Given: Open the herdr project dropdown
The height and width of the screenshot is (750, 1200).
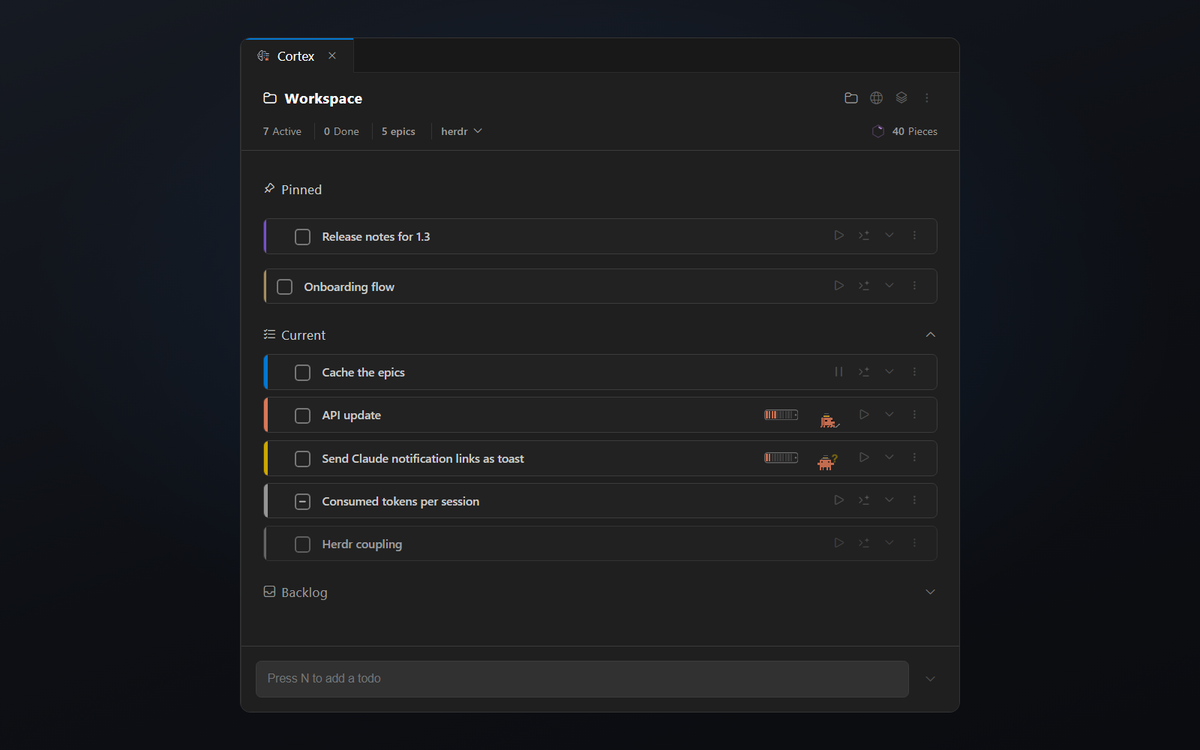Looking at the screenshot, I should (x=462, y=131).
